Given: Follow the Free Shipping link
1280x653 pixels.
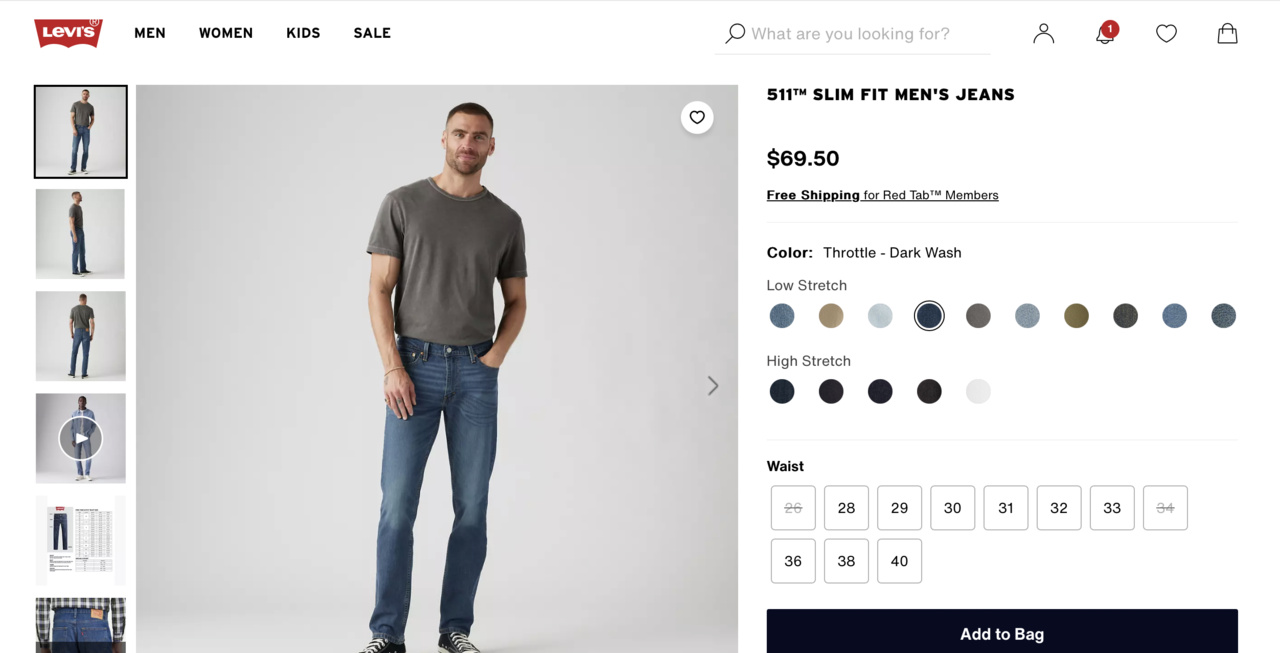Looking at the screenshot, I should [x=813, y=195].
